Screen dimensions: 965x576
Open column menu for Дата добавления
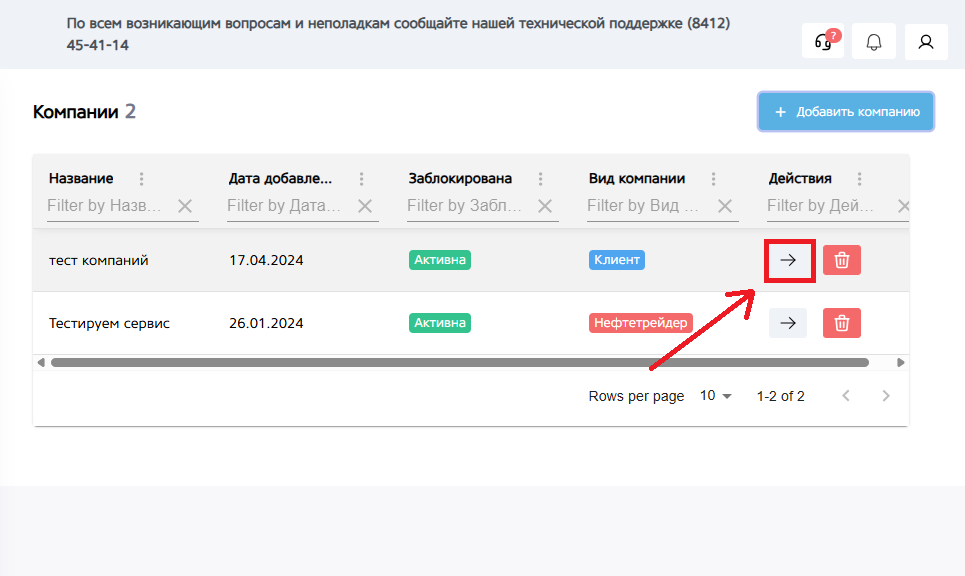click(361, 178)
